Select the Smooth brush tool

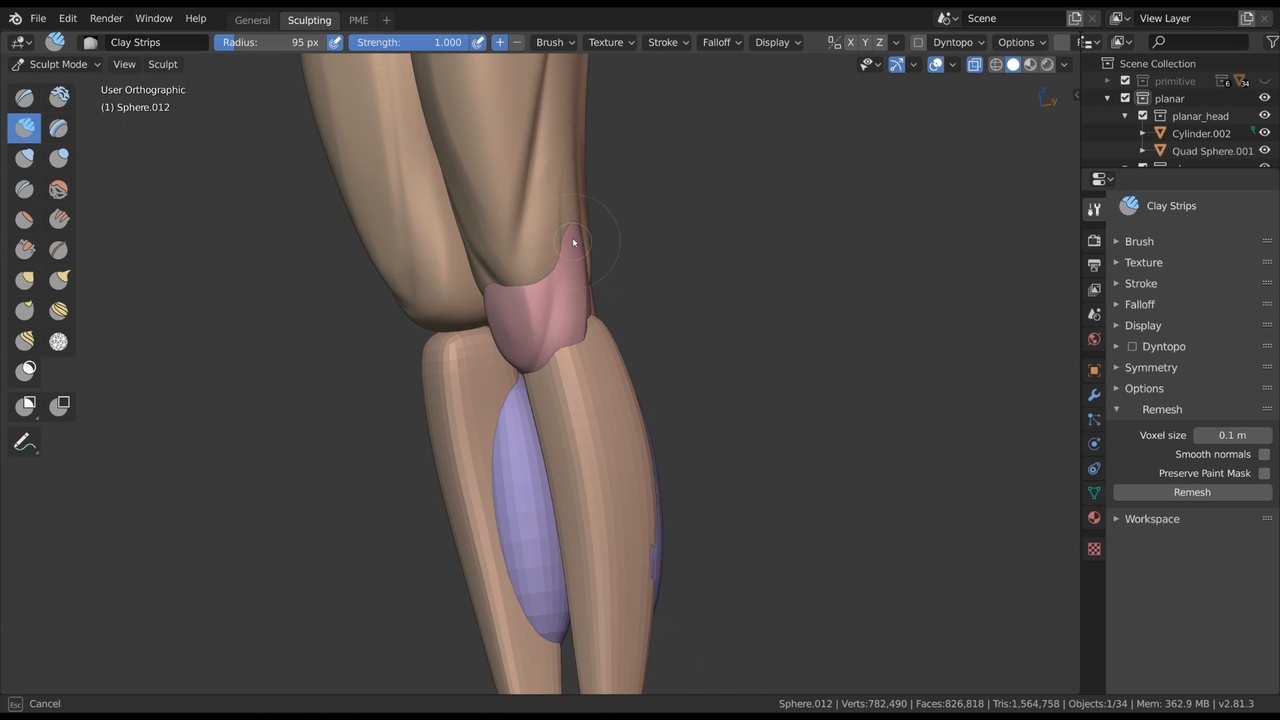click(x=59, y=188)
